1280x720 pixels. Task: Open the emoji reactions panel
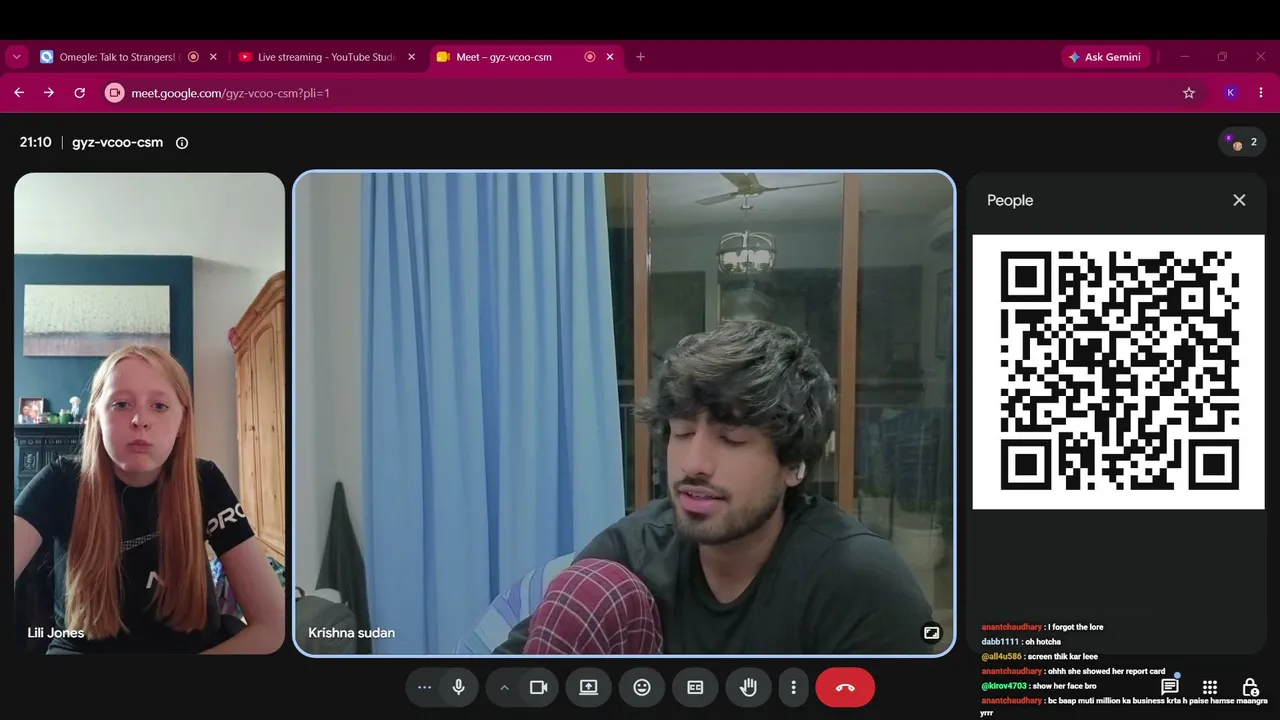[x=642, y=687]
